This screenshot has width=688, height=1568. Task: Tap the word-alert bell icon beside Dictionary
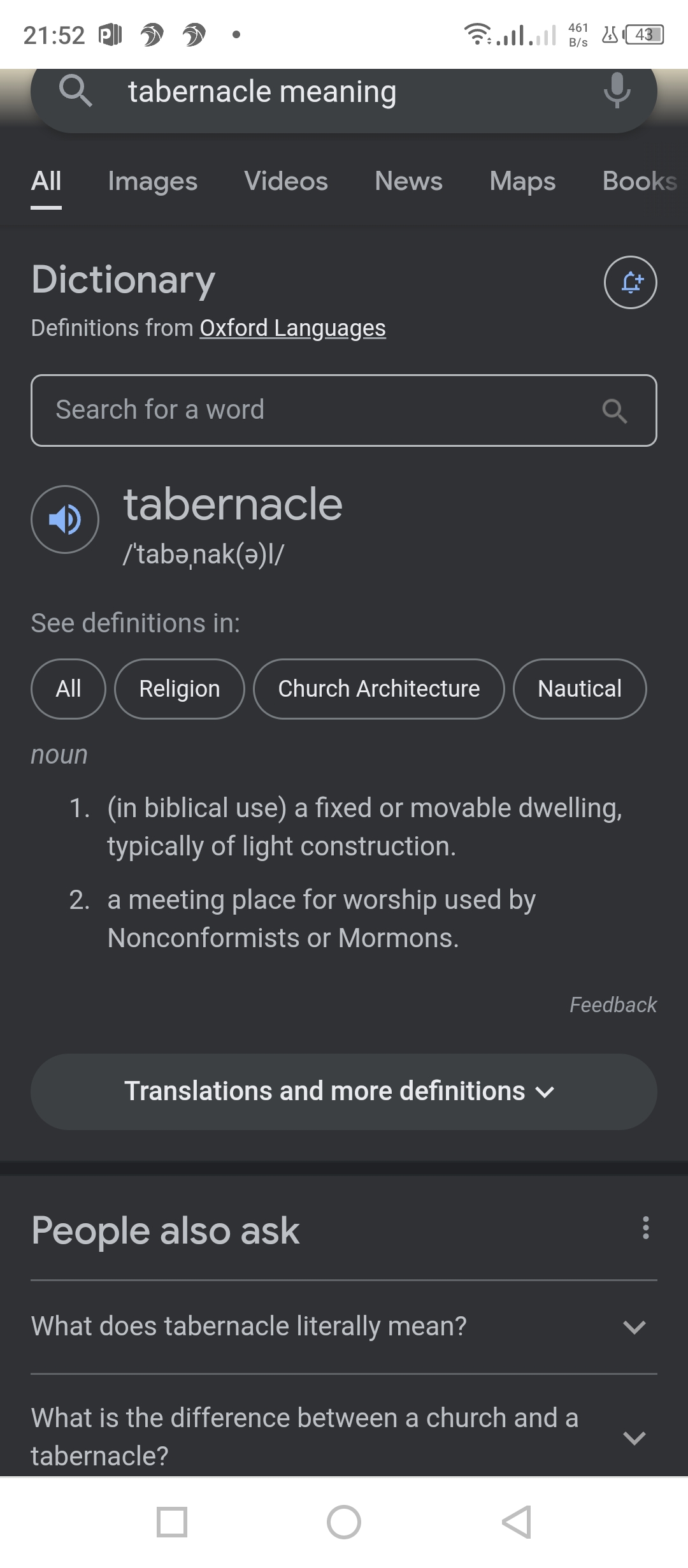coord(630,282)
